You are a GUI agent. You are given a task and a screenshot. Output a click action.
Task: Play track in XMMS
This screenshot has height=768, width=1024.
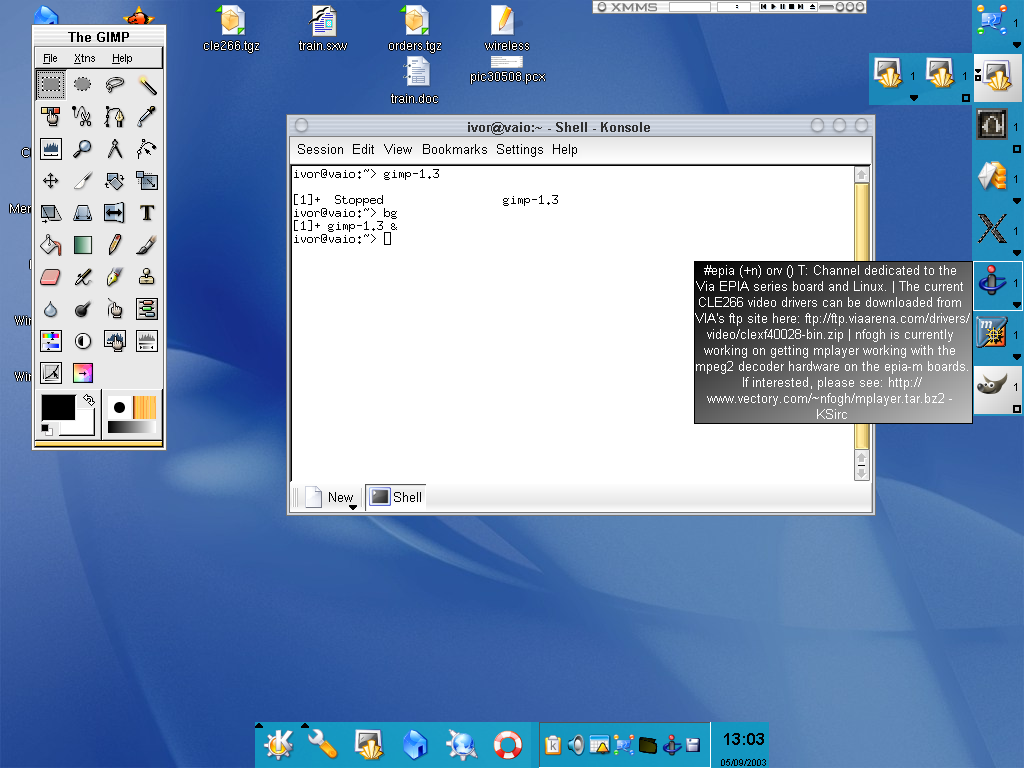coord(773,7)
